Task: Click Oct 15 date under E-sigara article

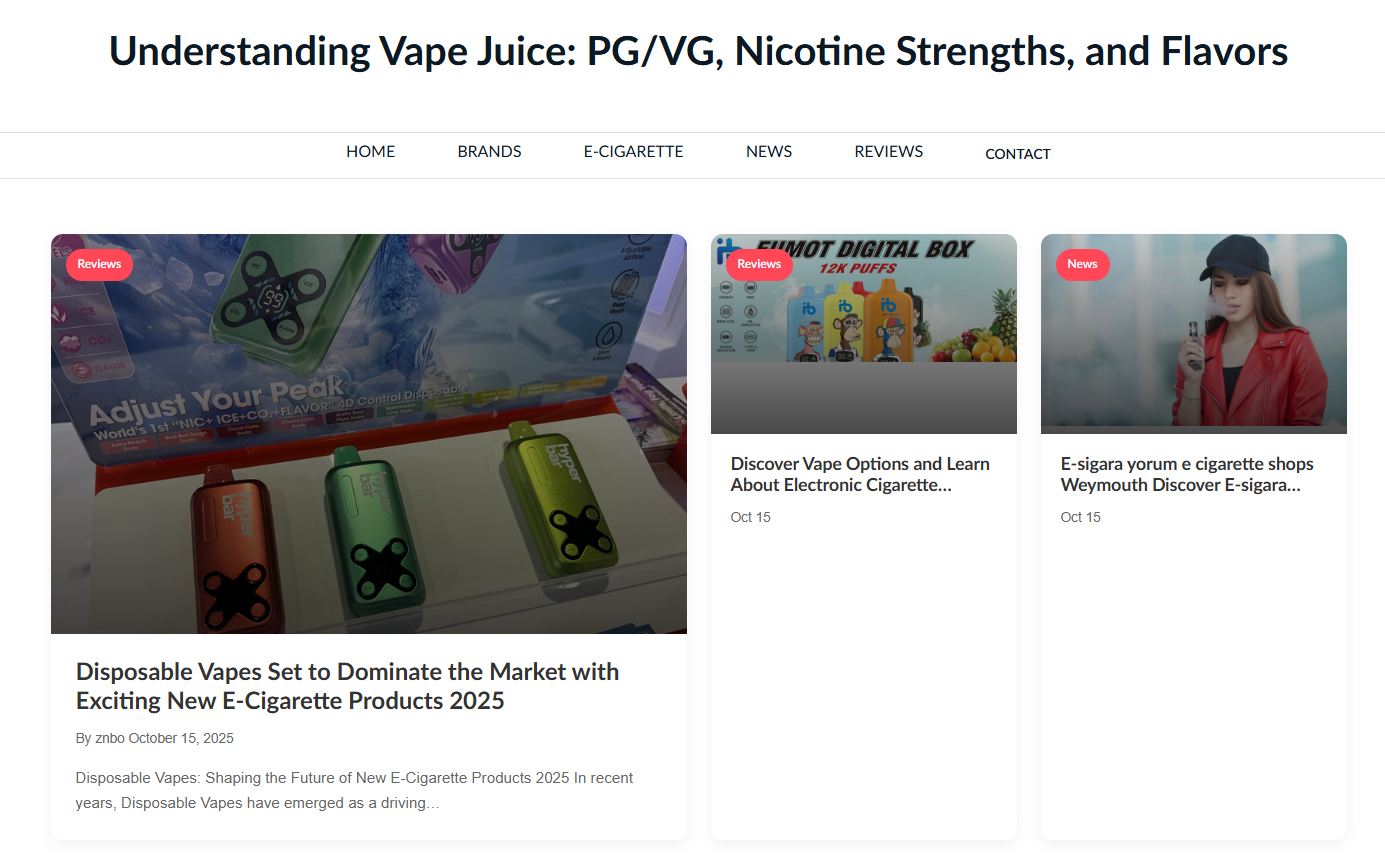Action: click(x=1081, y=517)
